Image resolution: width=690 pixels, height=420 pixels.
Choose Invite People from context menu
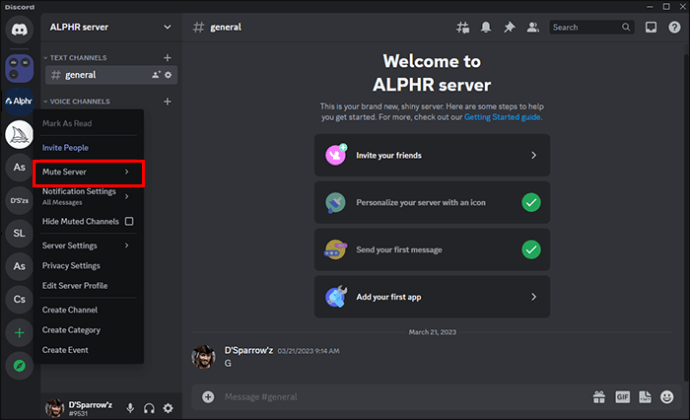click(x=88, y=147)
